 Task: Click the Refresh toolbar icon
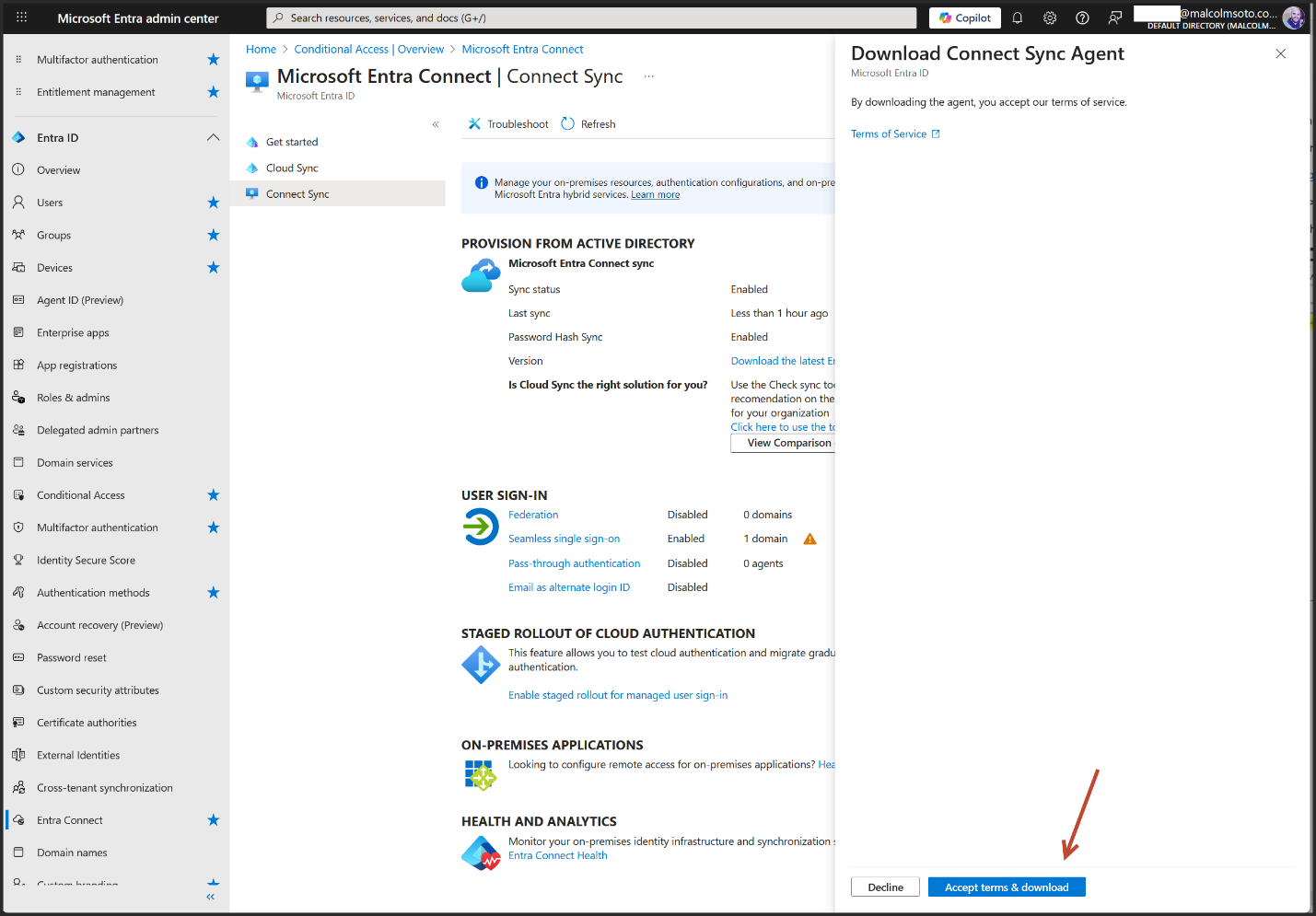coord(568,124)
